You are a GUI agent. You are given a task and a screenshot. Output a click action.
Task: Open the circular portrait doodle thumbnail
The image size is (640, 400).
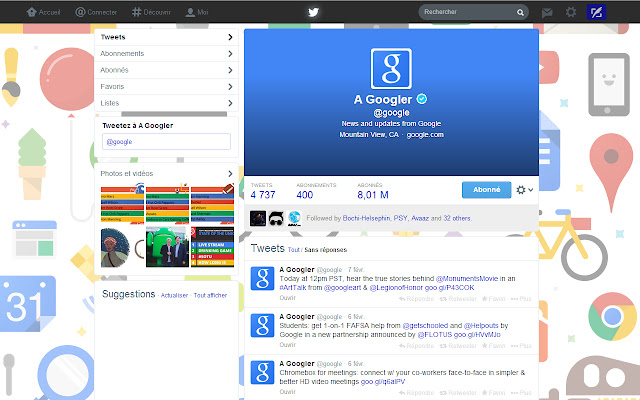[122, 247]
